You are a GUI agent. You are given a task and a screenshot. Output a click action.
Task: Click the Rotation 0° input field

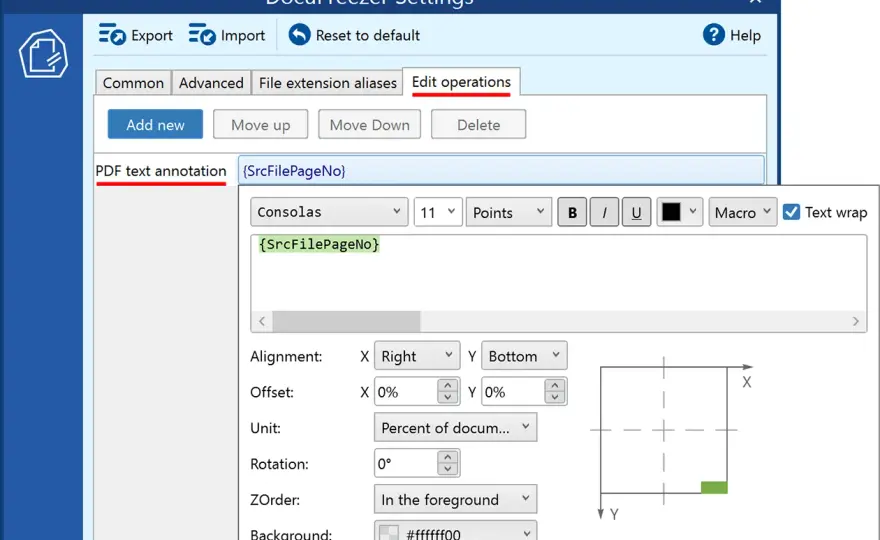point(406,464)
